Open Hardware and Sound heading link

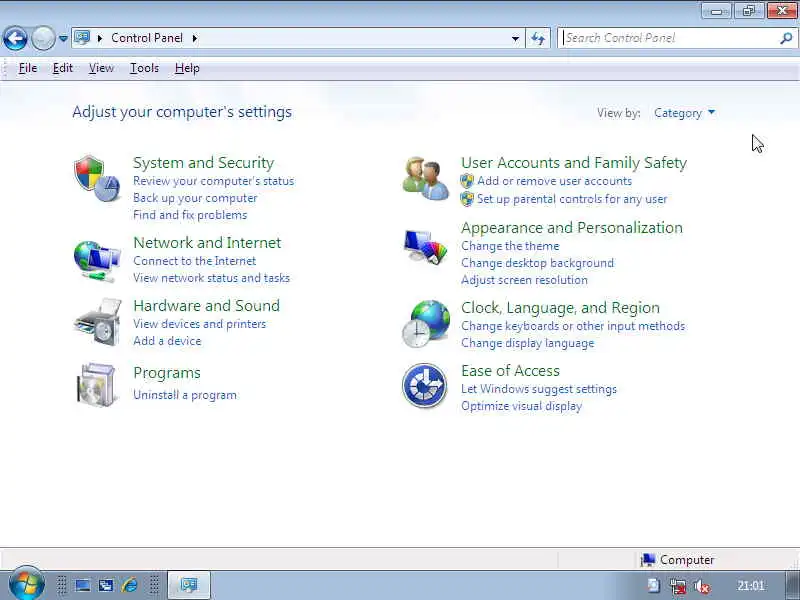pos(207,306)
